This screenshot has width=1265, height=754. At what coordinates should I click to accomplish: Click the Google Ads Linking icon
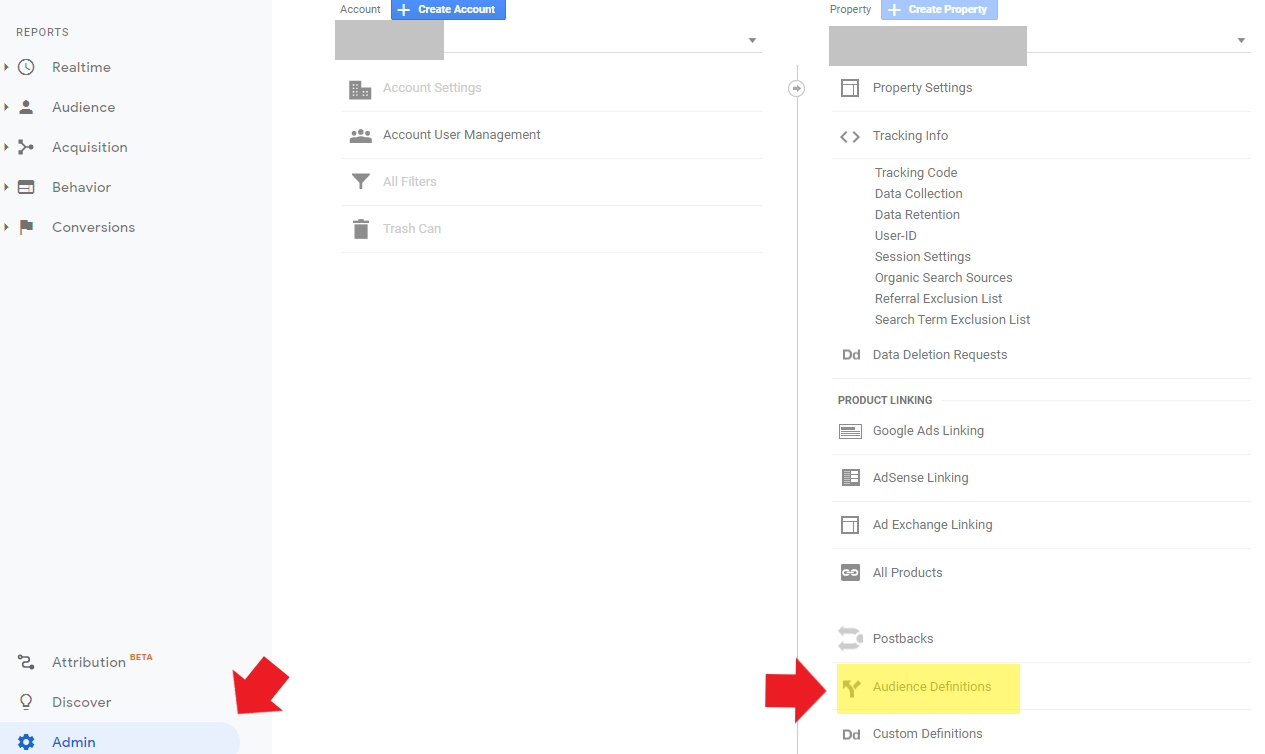pos(850,431)
